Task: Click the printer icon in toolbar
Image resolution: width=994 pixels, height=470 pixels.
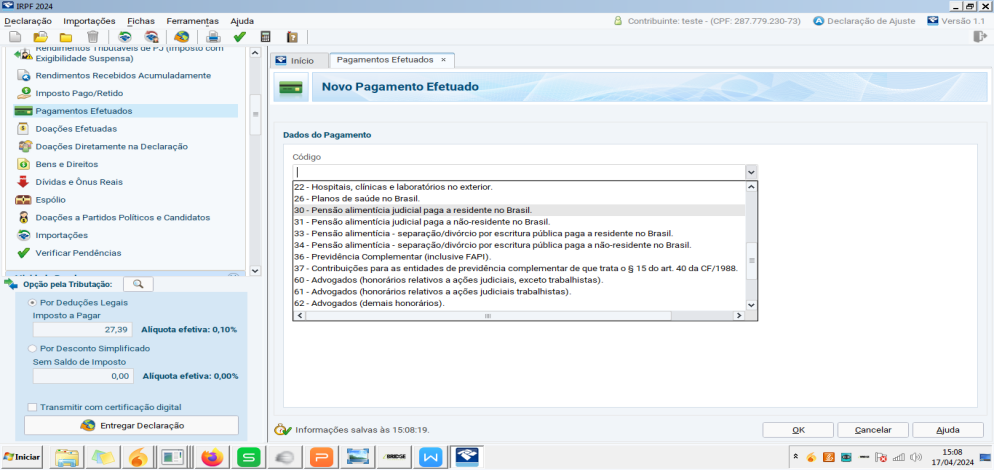Action: (x=213, y=37)
